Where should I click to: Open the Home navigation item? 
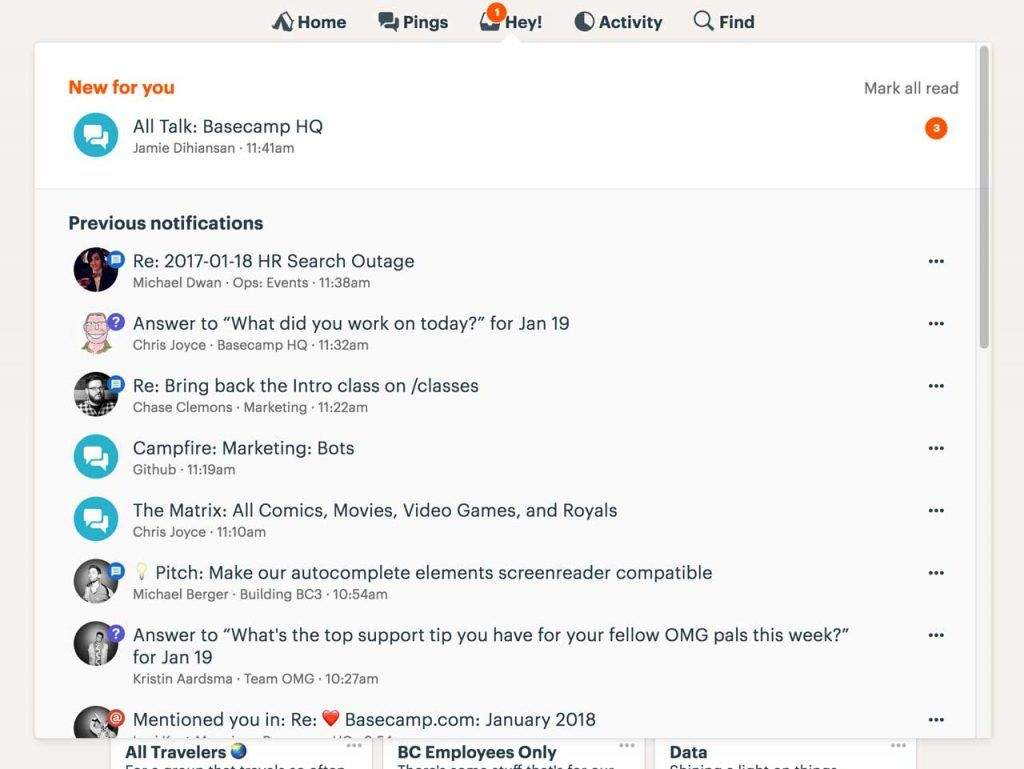point(309,22)
